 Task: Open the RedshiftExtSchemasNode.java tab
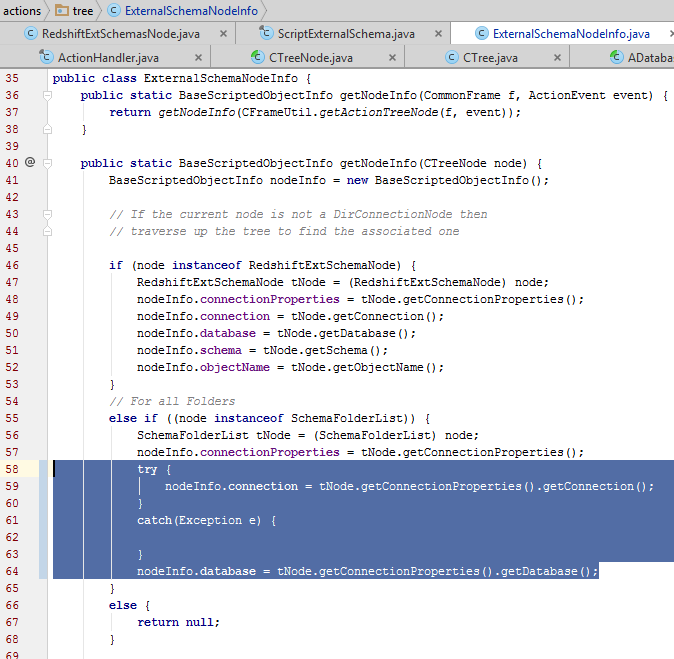point(120,34)
